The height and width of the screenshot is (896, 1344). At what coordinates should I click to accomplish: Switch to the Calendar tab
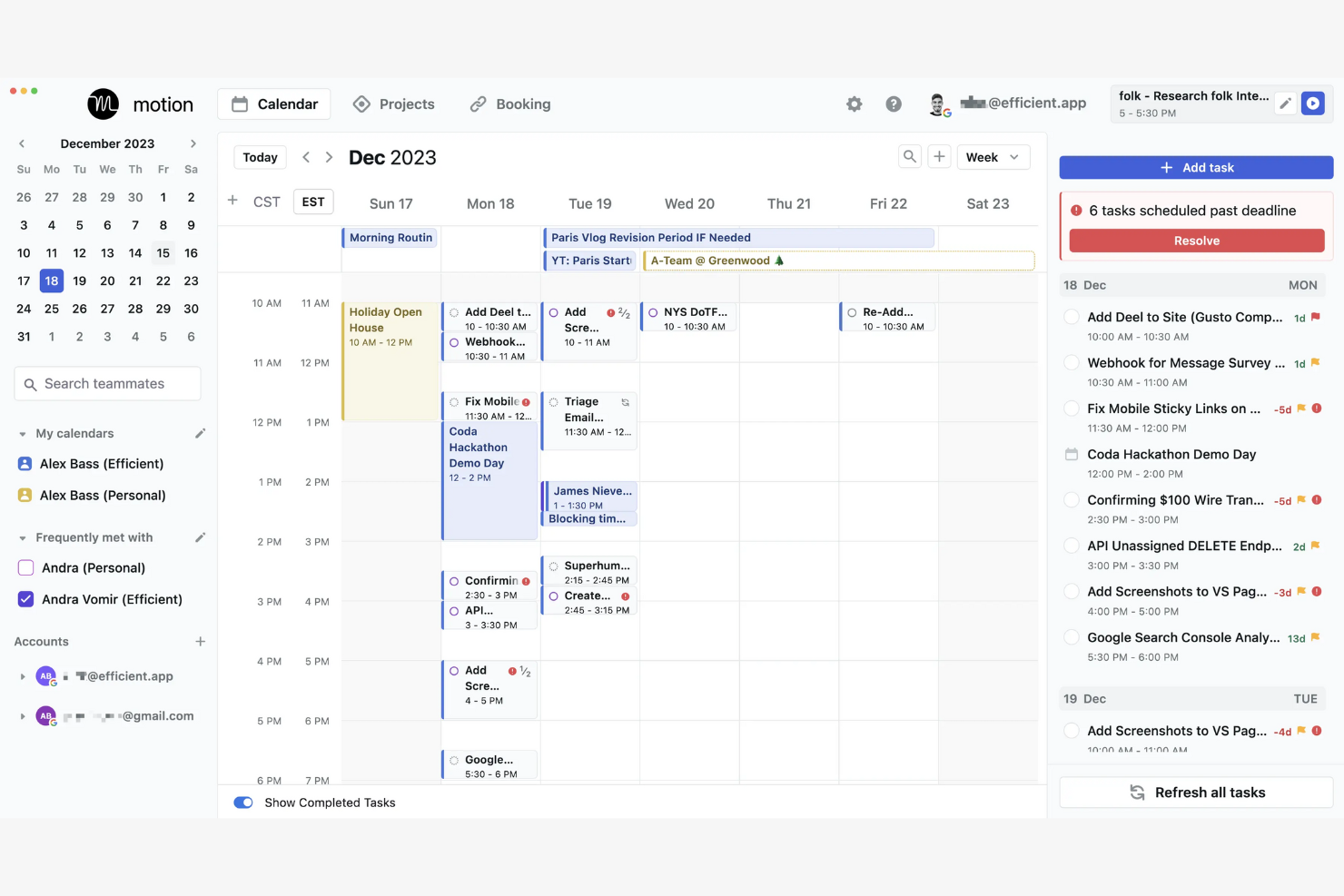point(273,103)
